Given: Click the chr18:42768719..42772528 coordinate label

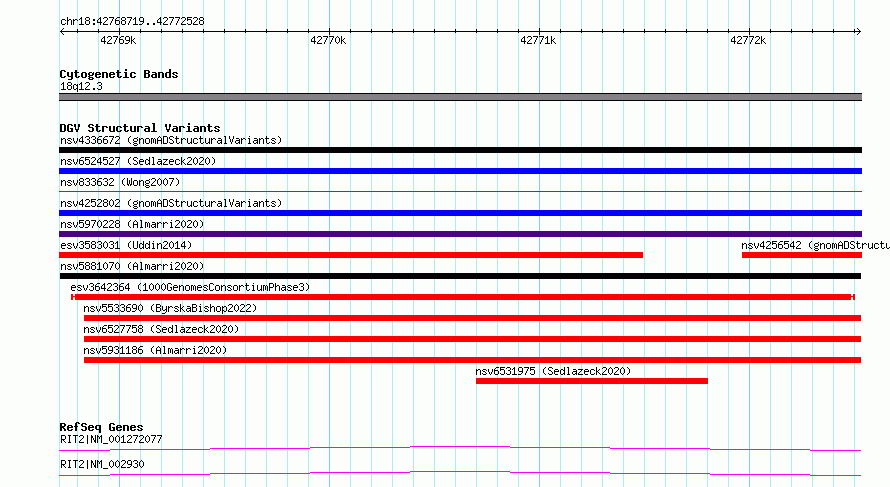Looking at the screenshot, I should (132, 22).
